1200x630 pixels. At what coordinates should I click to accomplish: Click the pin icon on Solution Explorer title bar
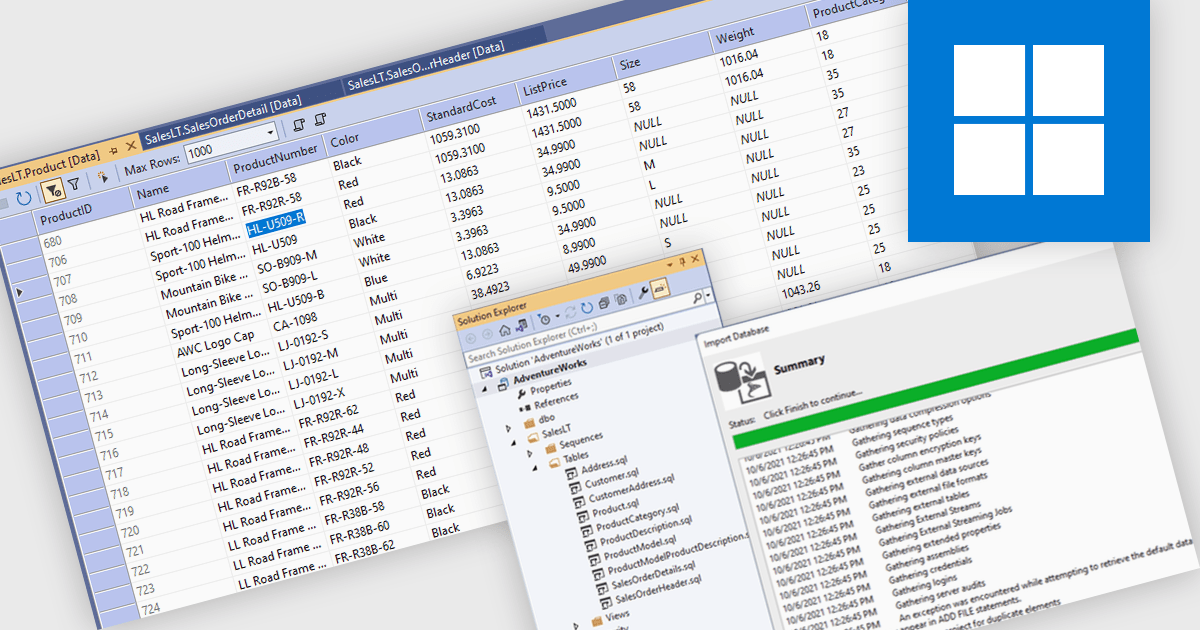pos(683,262)
